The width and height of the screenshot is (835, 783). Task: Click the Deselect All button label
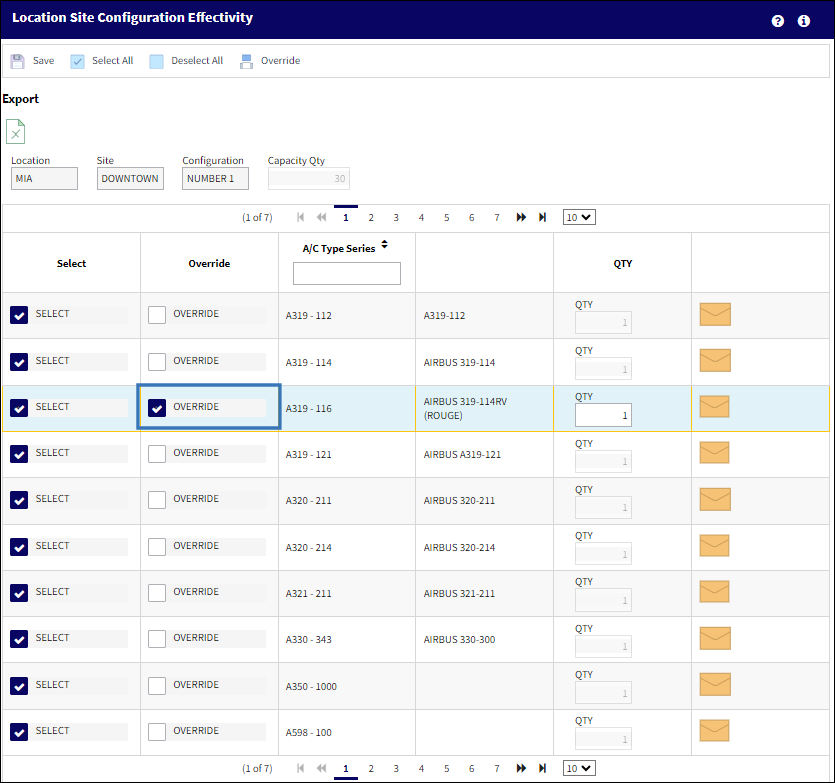197,61
